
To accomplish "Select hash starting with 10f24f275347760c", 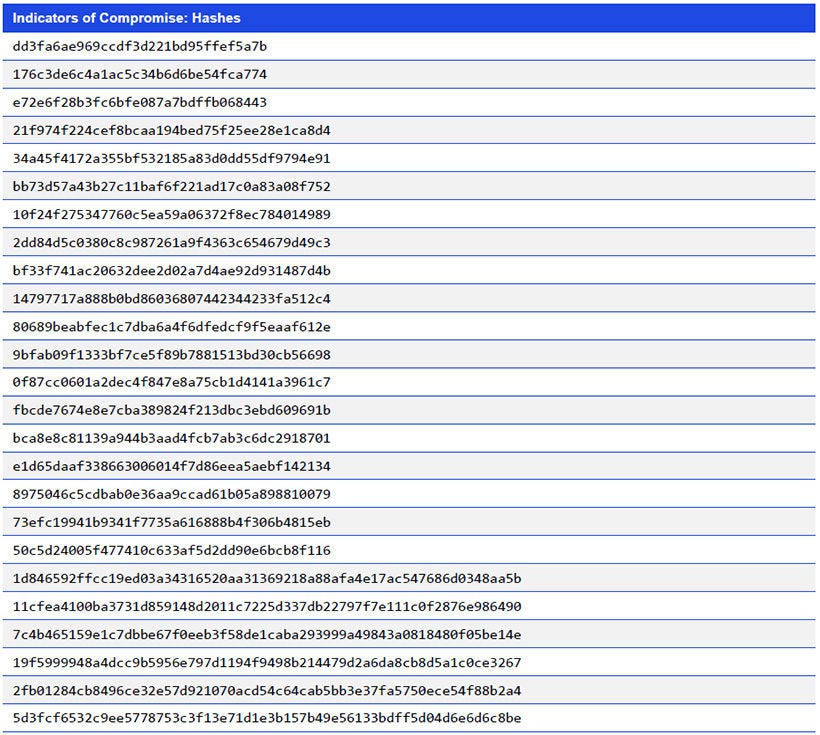I will coord(172,214).
